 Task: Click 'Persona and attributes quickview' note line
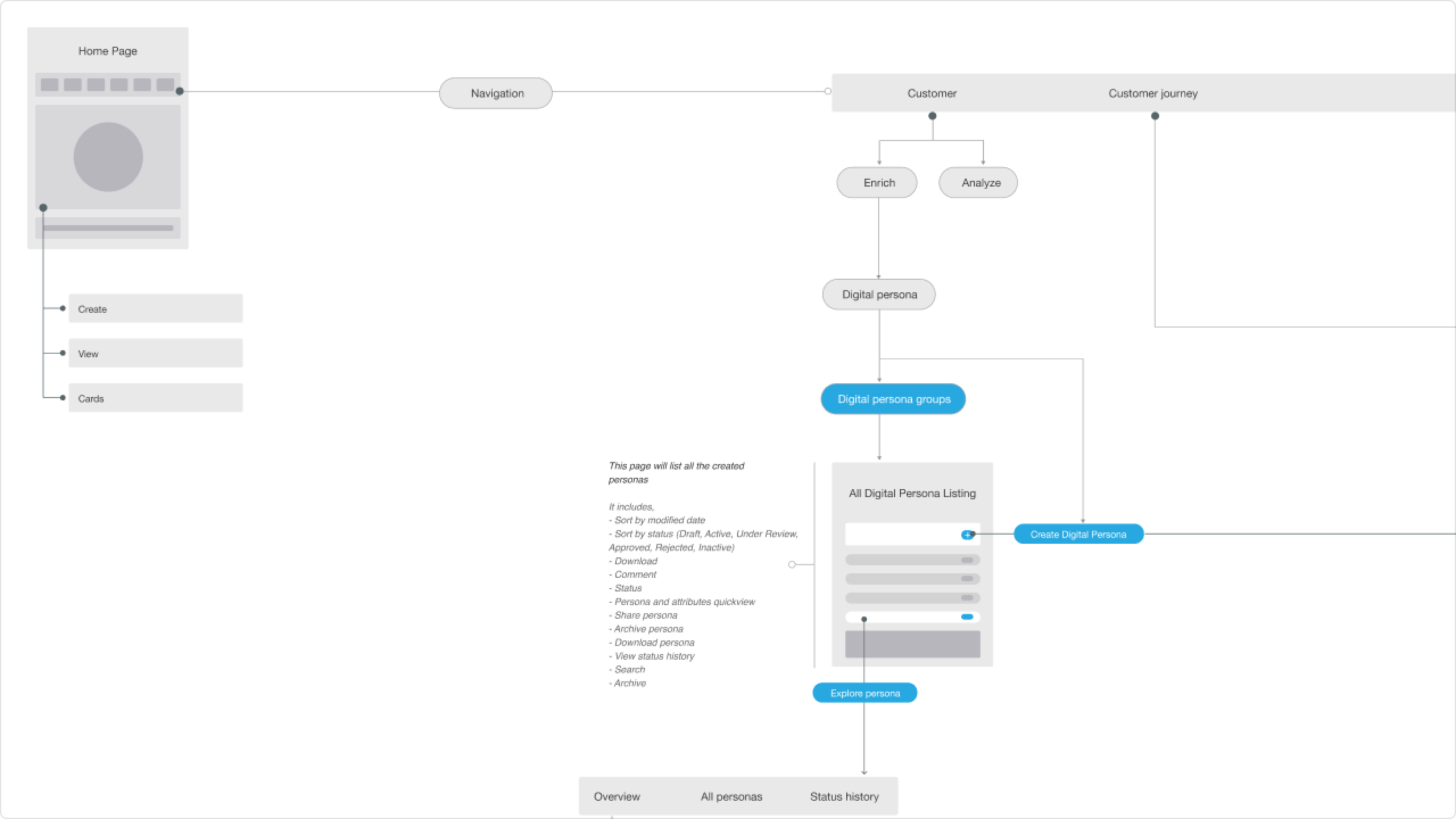pyautogui.click(x=682, y=601)
